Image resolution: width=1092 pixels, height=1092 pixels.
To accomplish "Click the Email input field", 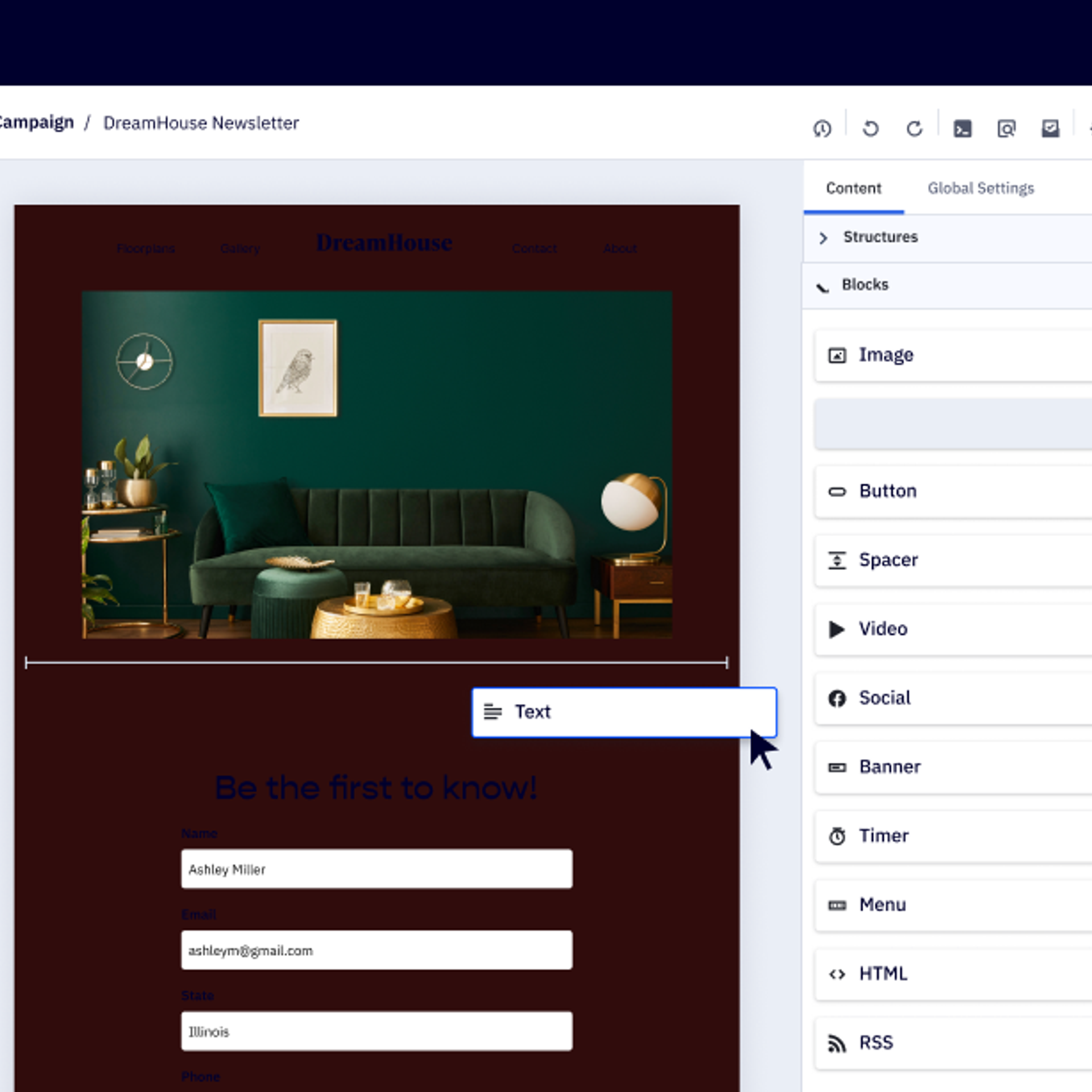I will click(x=377, y=950).
